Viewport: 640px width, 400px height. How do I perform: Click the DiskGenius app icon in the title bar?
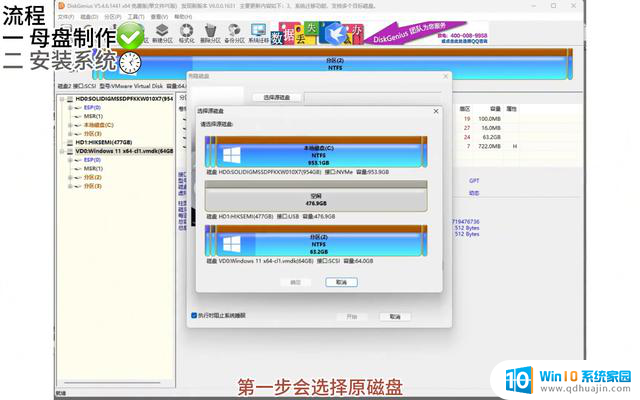tap(61, 6)
